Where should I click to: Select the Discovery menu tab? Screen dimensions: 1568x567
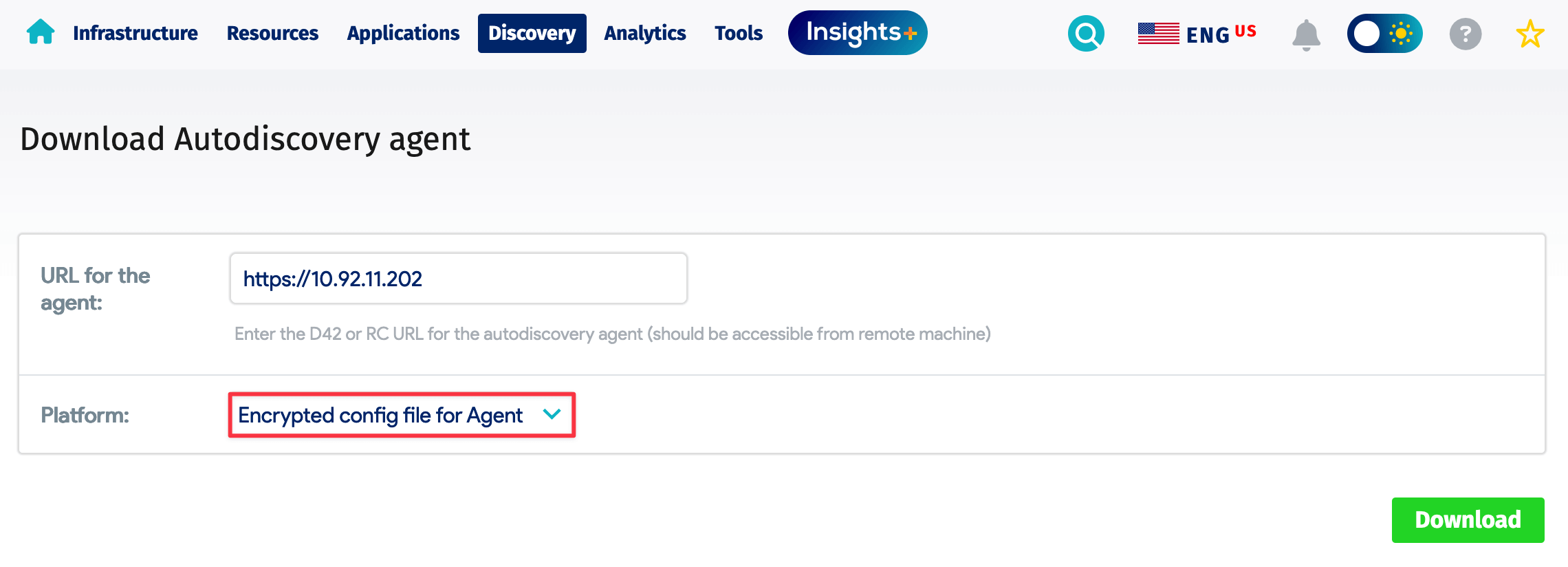(532, 33)
